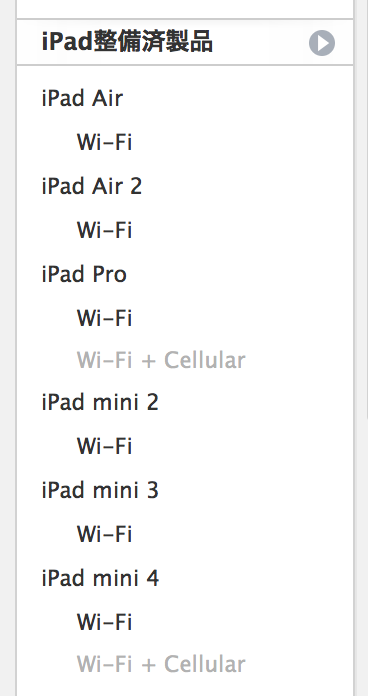Select the iPad Pro category

point(84,274)
